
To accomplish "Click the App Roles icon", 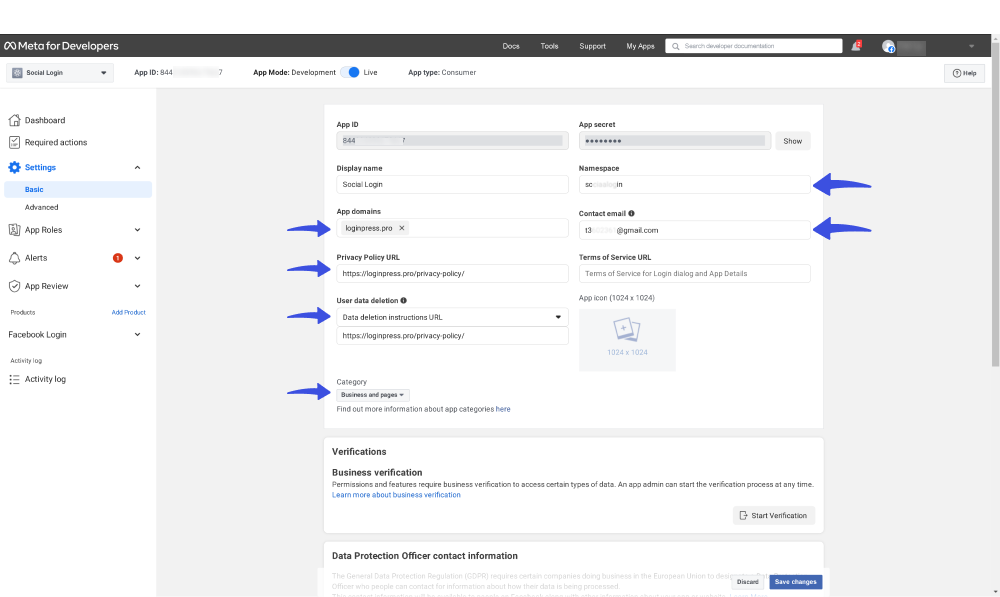I will [x=14, y=230].
